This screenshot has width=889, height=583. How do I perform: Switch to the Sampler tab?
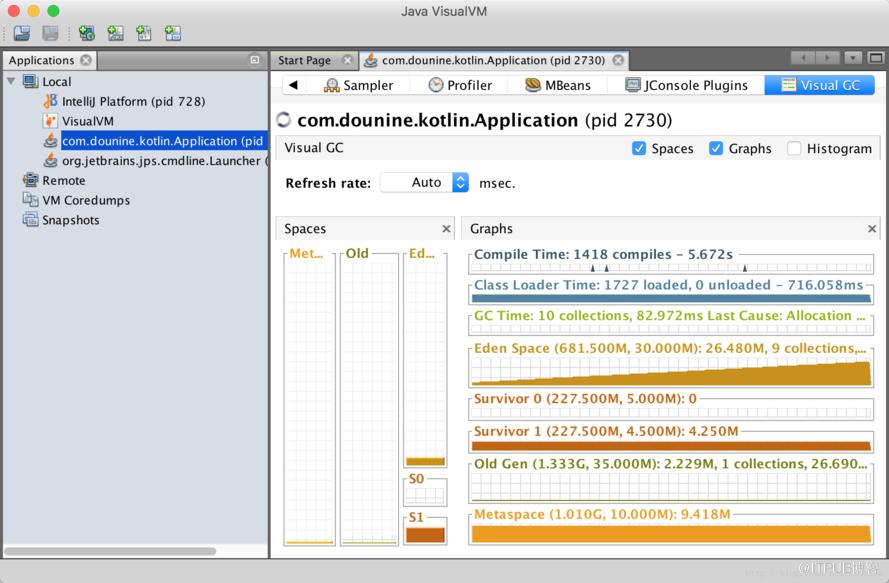358,85
